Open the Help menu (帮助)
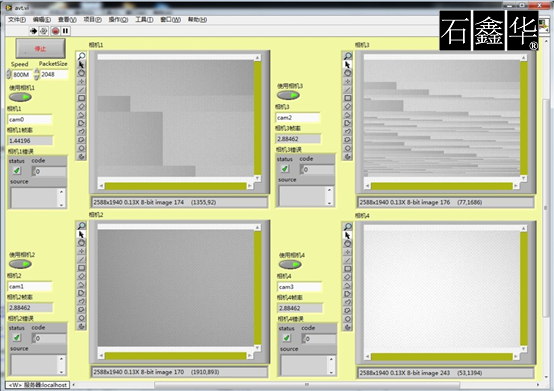This screenshot has width=554, height=391. 197,20
